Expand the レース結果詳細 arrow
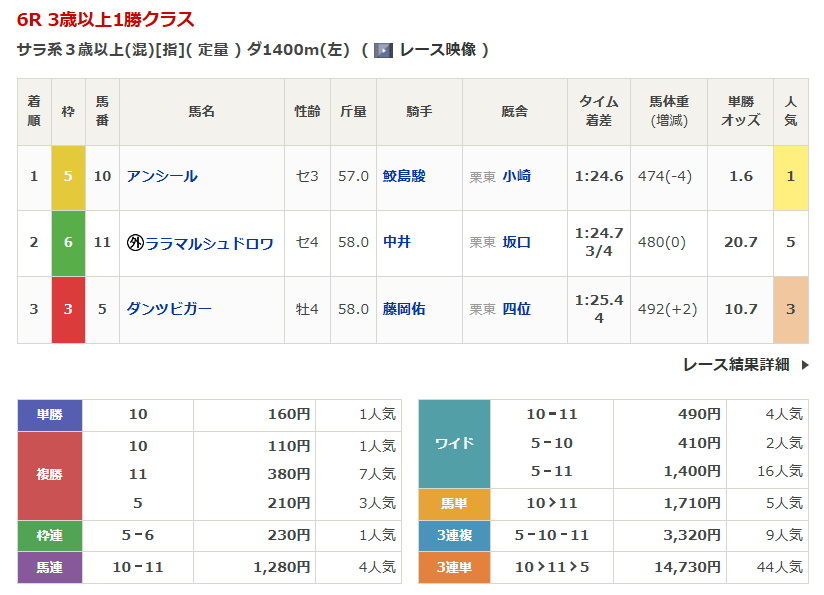The image size is (824, 595). tap(804, 365)
